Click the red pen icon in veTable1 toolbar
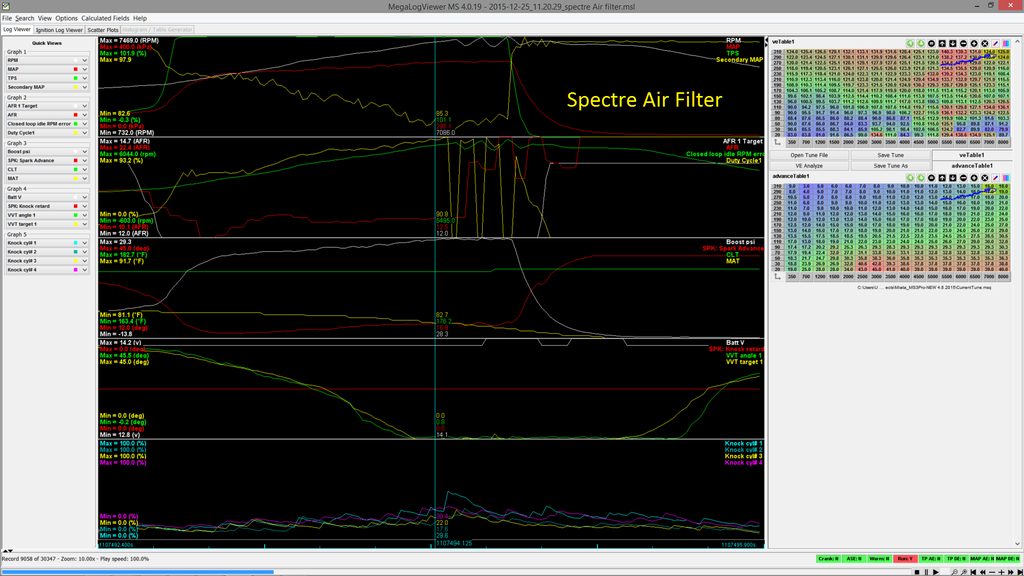The width and height of the screenshot is (1024, 576). tap(995, 43)
